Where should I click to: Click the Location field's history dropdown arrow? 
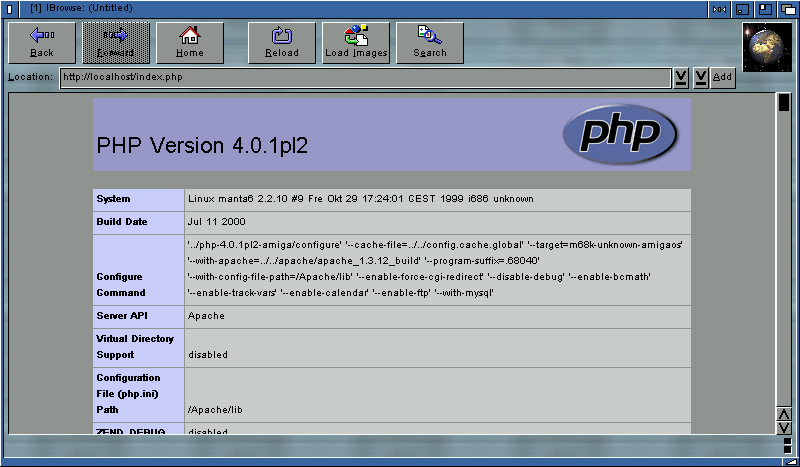681,78
